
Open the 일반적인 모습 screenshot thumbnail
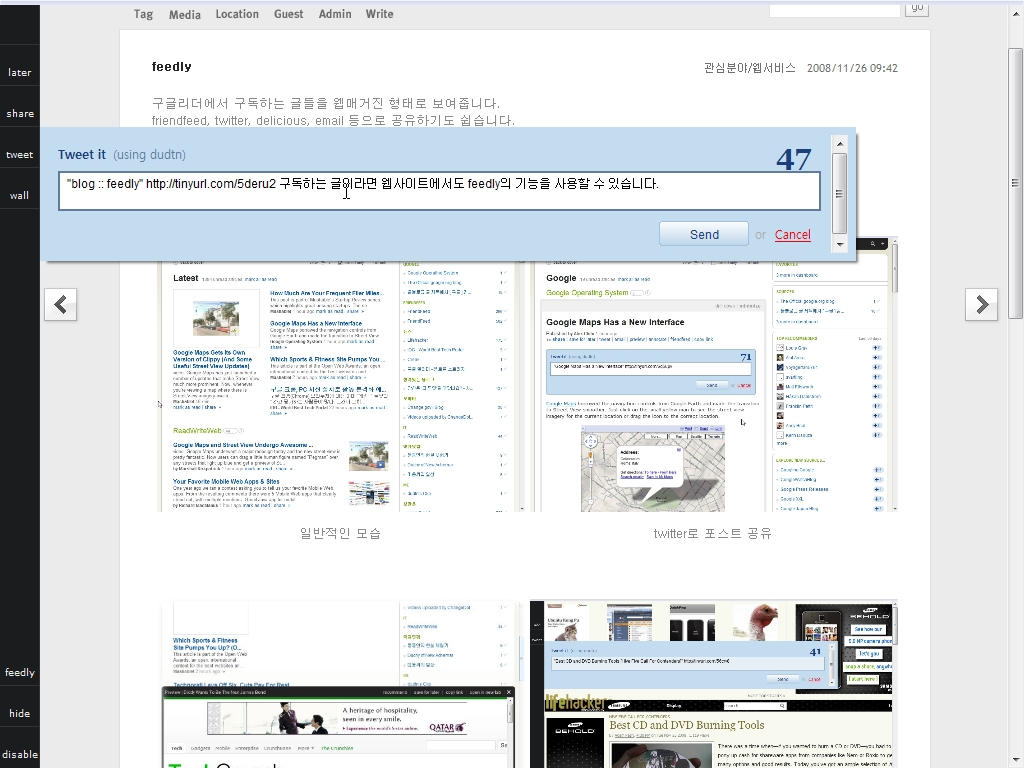click(x=340, y=385)
